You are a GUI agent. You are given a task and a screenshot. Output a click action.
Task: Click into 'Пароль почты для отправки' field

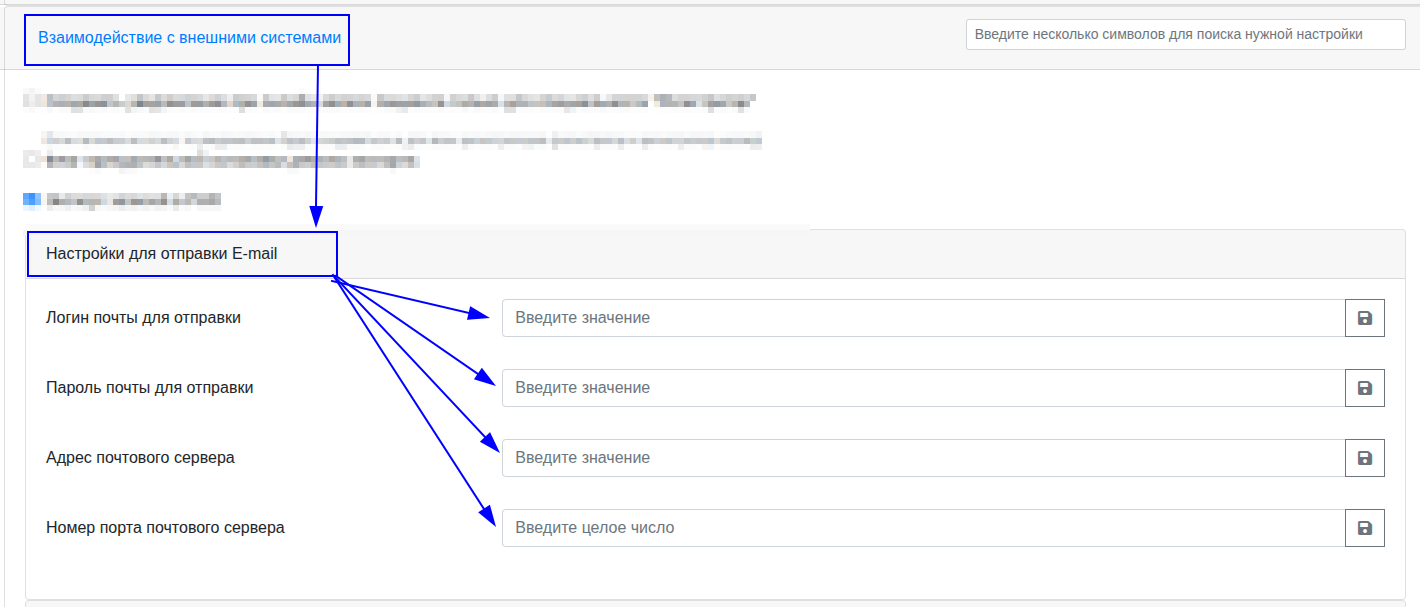922,388
